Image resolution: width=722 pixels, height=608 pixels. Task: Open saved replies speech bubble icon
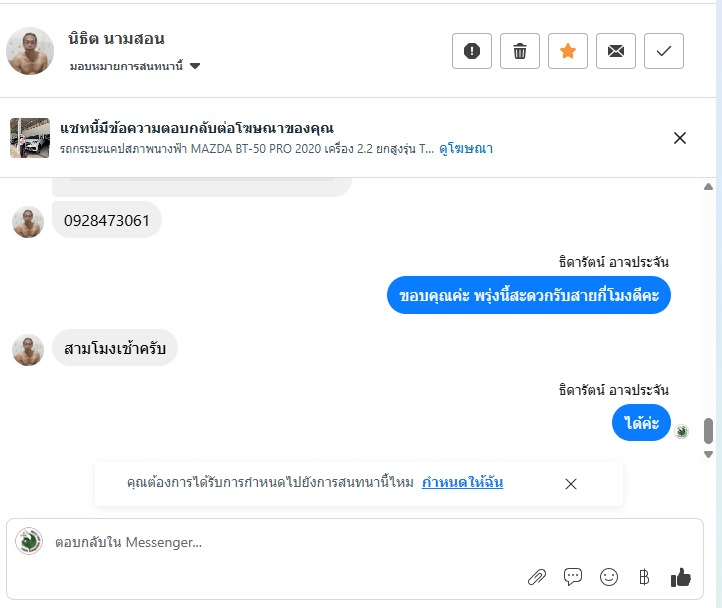click(573, 577)
